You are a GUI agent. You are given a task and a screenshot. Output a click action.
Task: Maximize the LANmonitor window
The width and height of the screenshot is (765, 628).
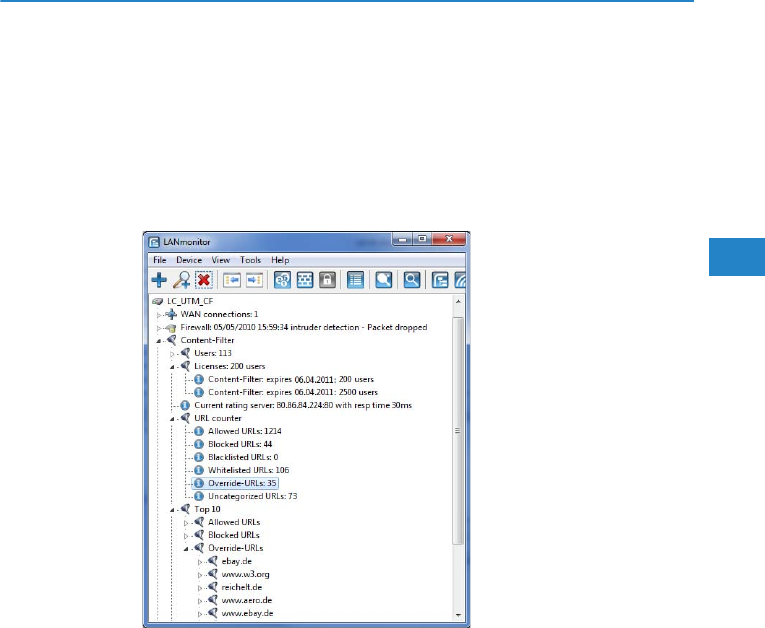pyautogui.click(x=423, y=239)
